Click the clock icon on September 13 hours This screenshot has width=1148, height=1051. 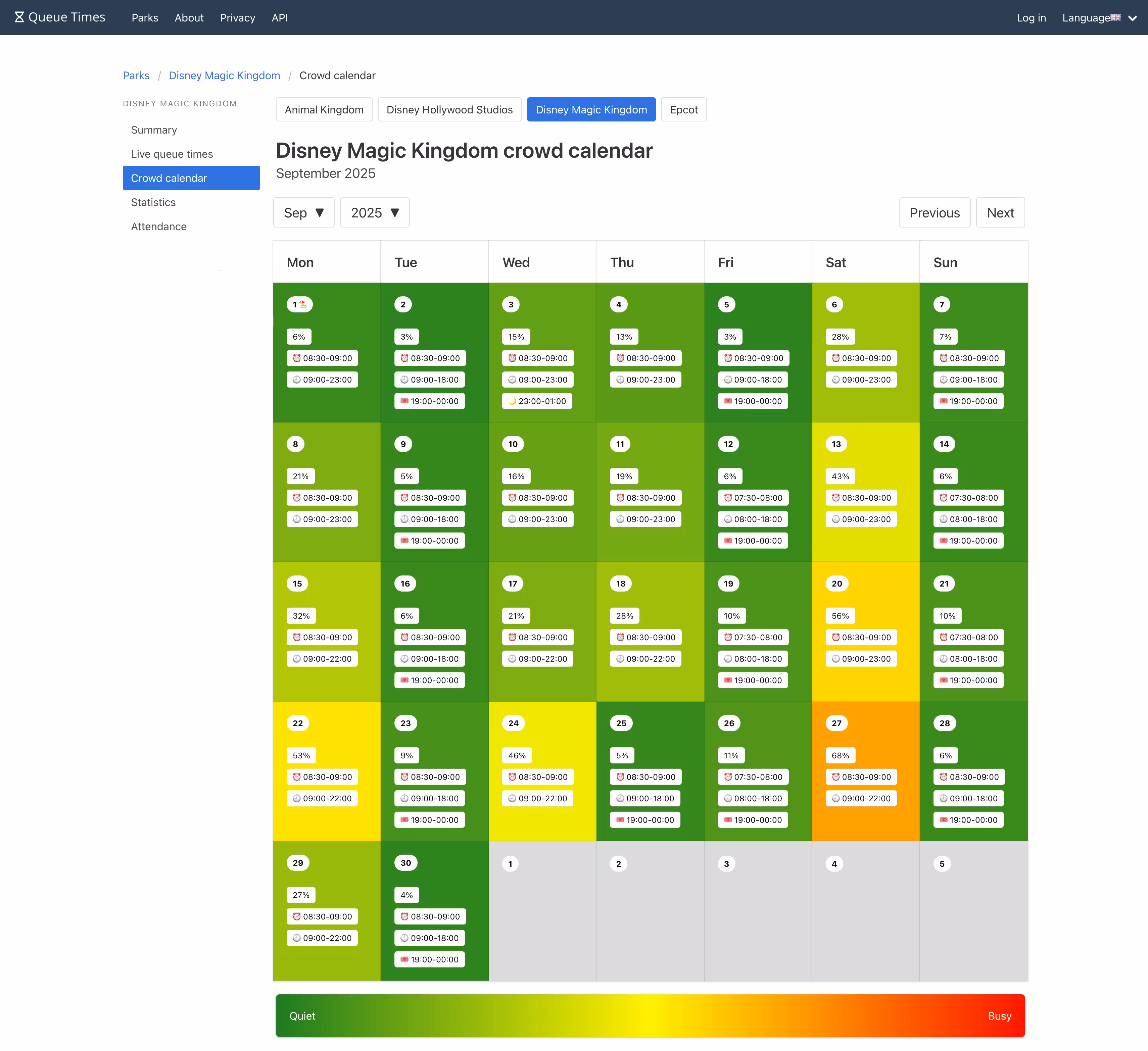(835, 519)
